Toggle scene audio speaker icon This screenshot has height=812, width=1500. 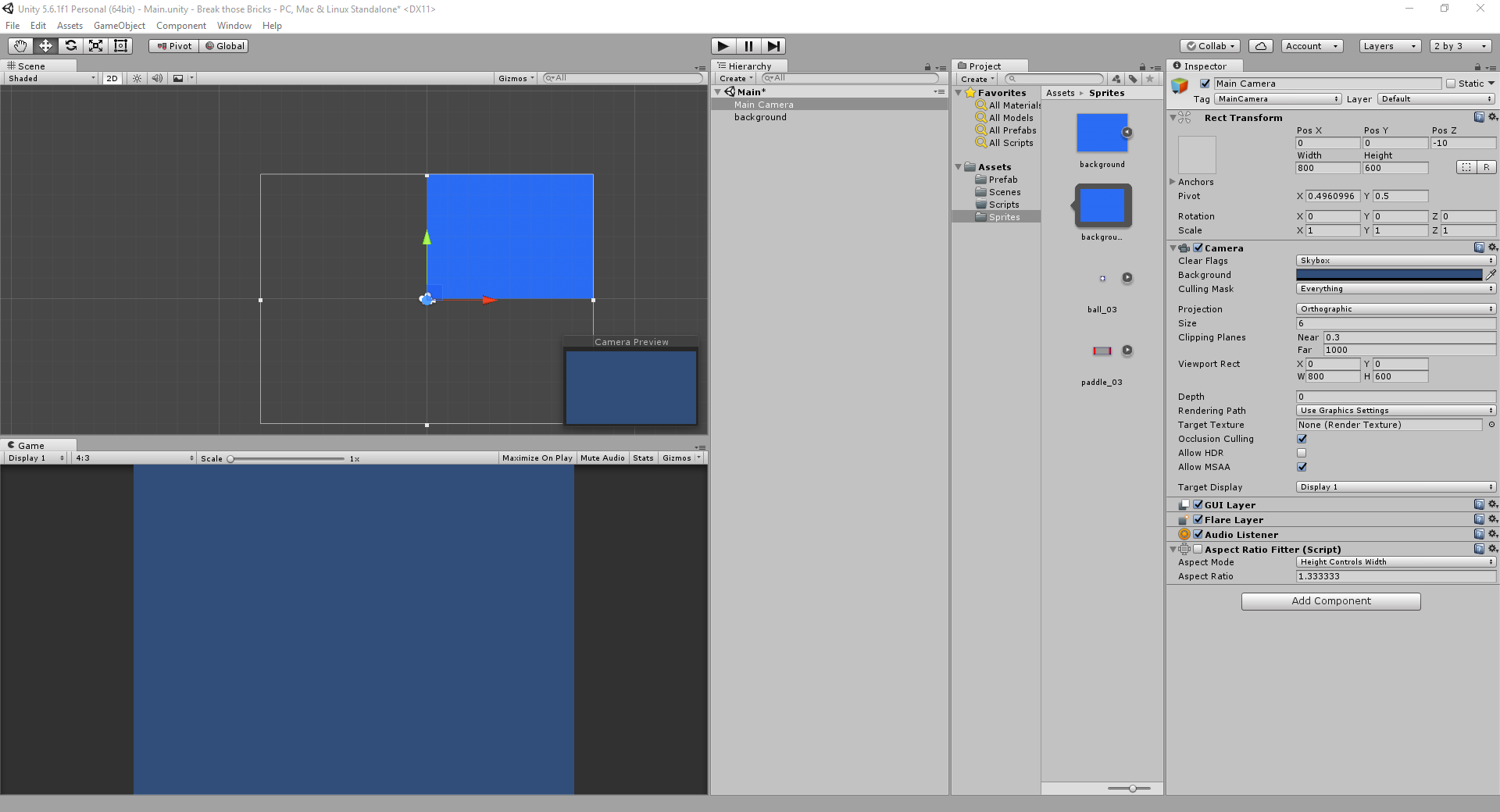(157, 78)
